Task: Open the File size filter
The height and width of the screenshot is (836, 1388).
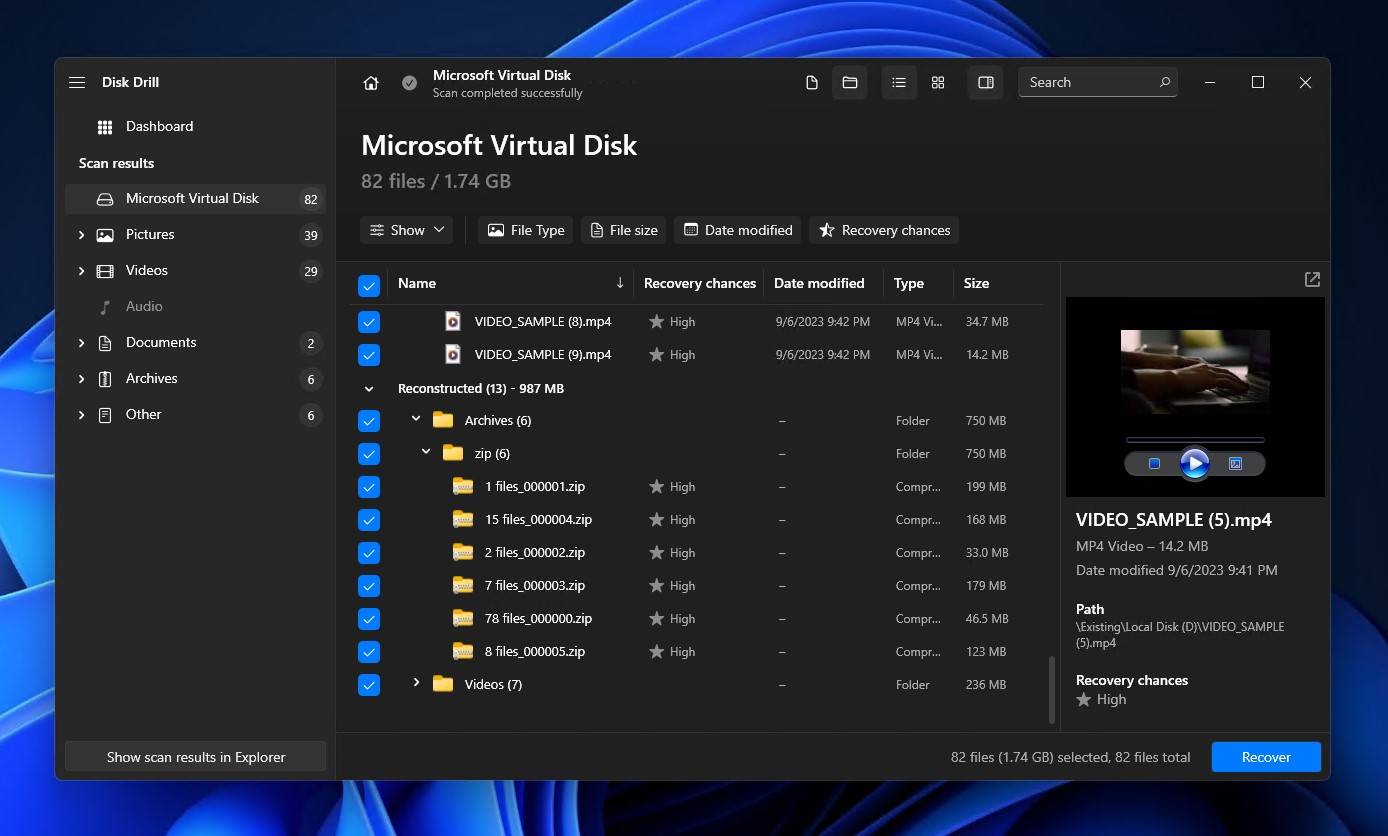Action: (624, 230)
